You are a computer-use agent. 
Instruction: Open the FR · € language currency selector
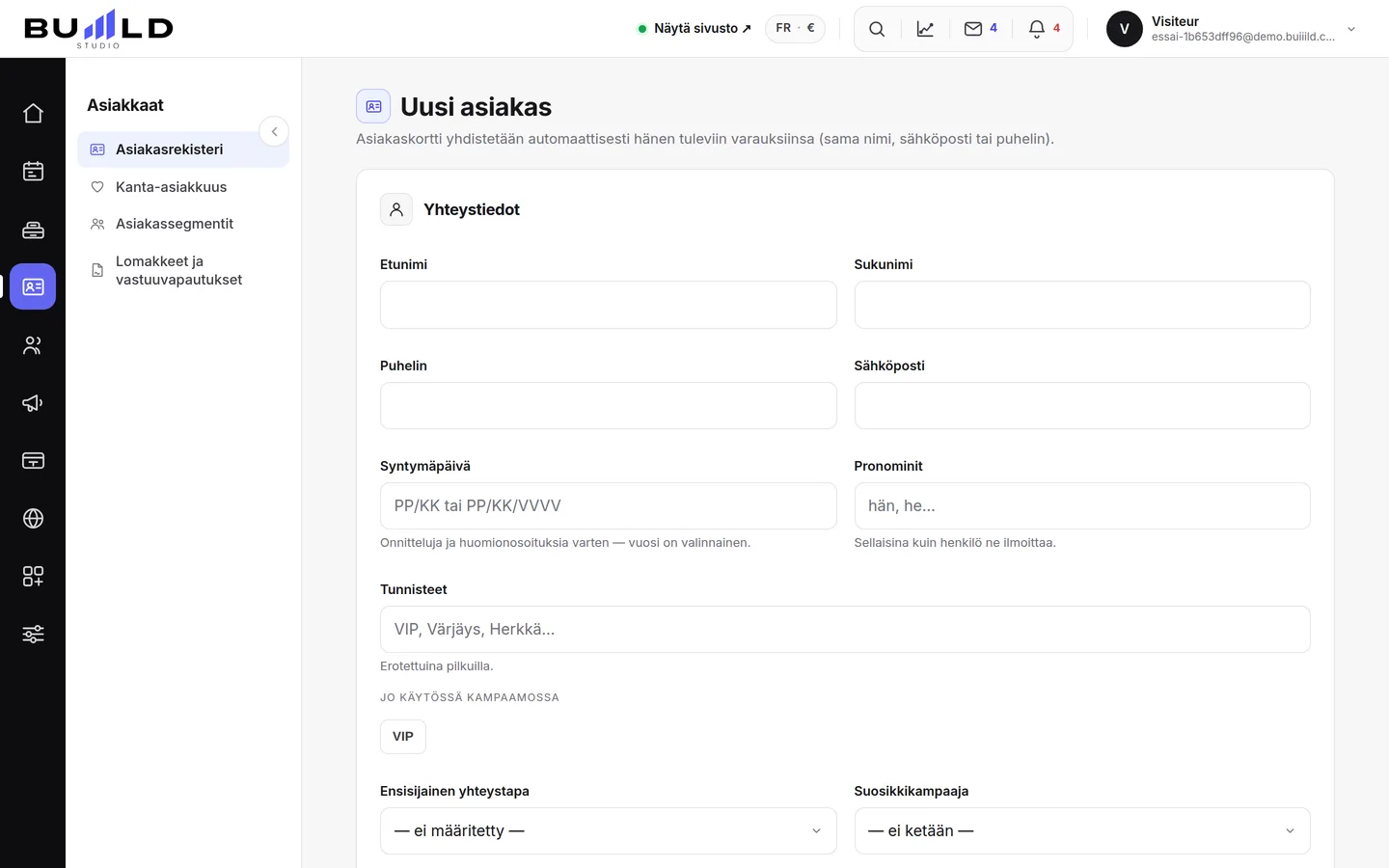(795, 28)
